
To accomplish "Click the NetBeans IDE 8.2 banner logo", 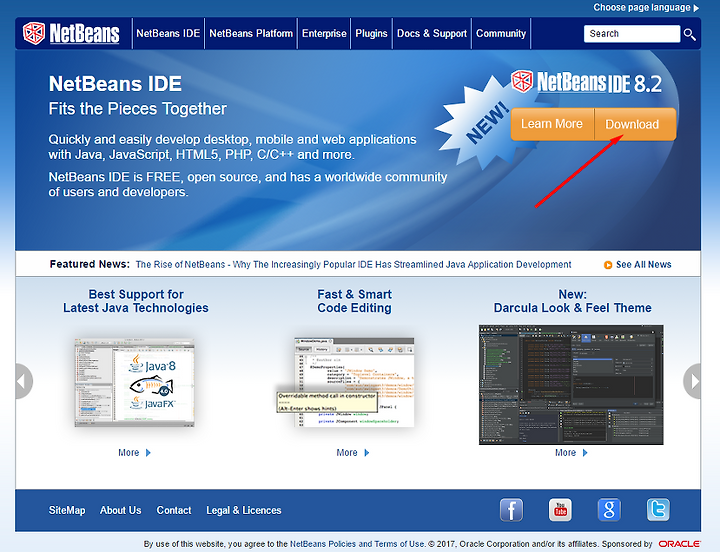I will point(586,83).
